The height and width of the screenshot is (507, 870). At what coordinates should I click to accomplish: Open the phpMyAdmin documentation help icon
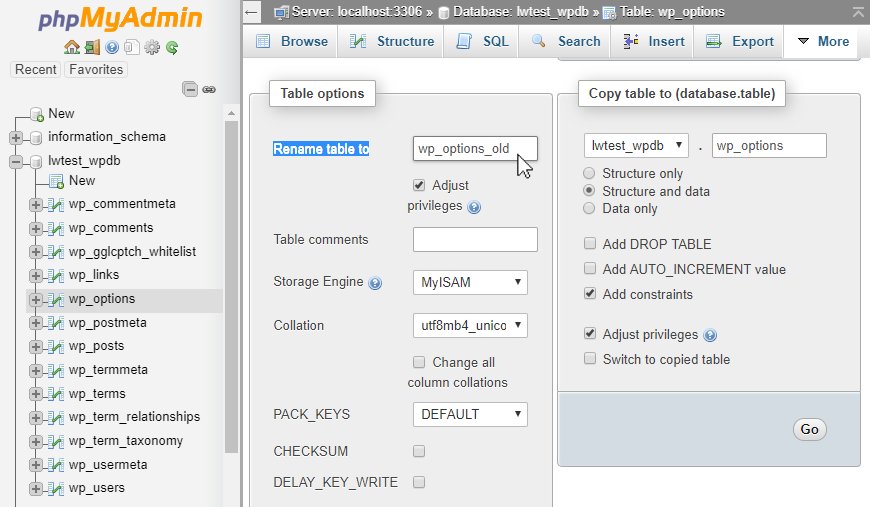[x=112, y=48]
